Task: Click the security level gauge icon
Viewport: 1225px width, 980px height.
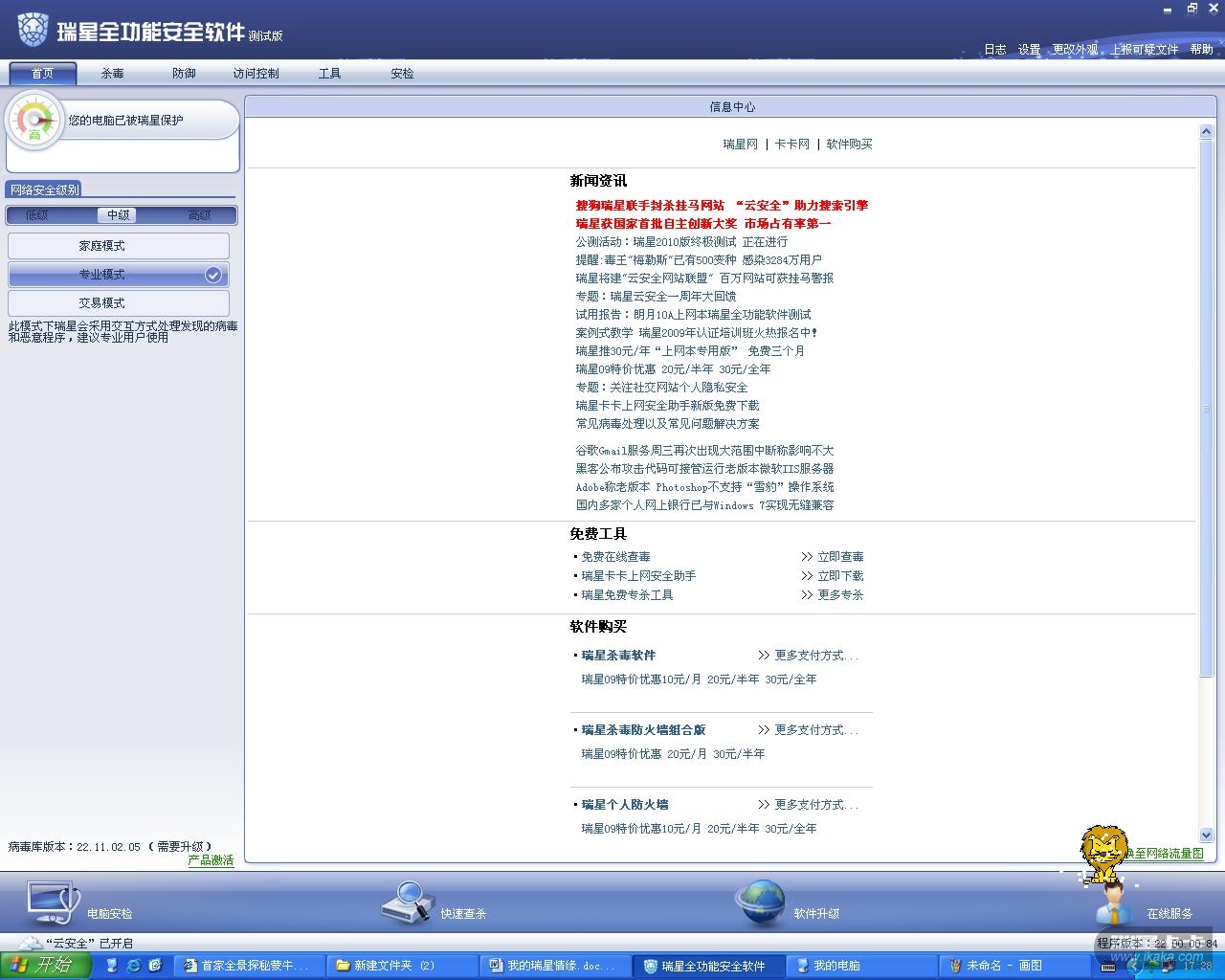Action: [x=34, y=121]
